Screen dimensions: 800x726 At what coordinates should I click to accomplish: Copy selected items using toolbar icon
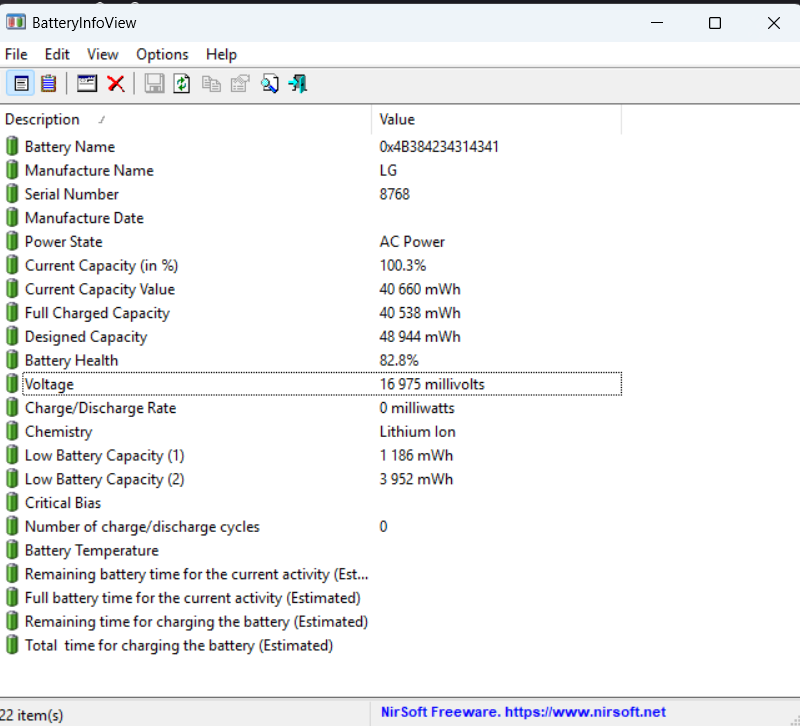tap(210, 83)
